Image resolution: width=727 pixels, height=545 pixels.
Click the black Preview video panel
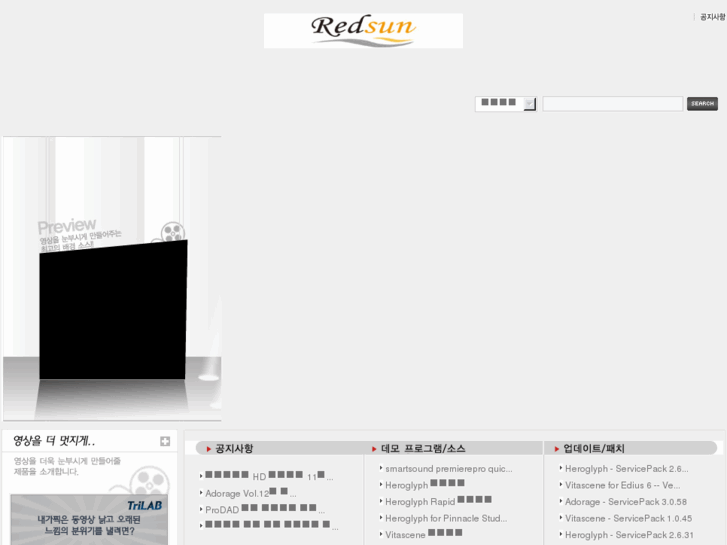click(x=113, y=310)
